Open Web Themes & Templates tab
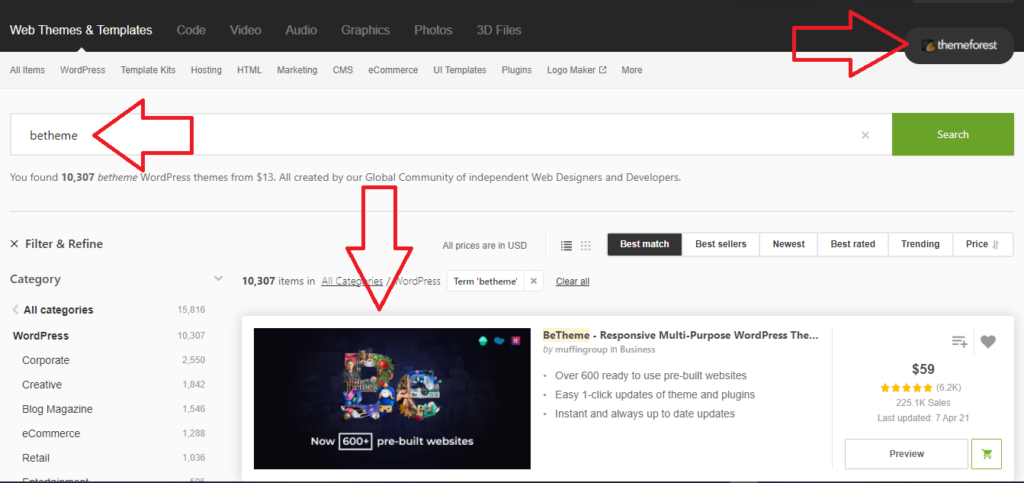Viewport: 1024px width, 483px height. pyautogui.click(x=81, y=30)
